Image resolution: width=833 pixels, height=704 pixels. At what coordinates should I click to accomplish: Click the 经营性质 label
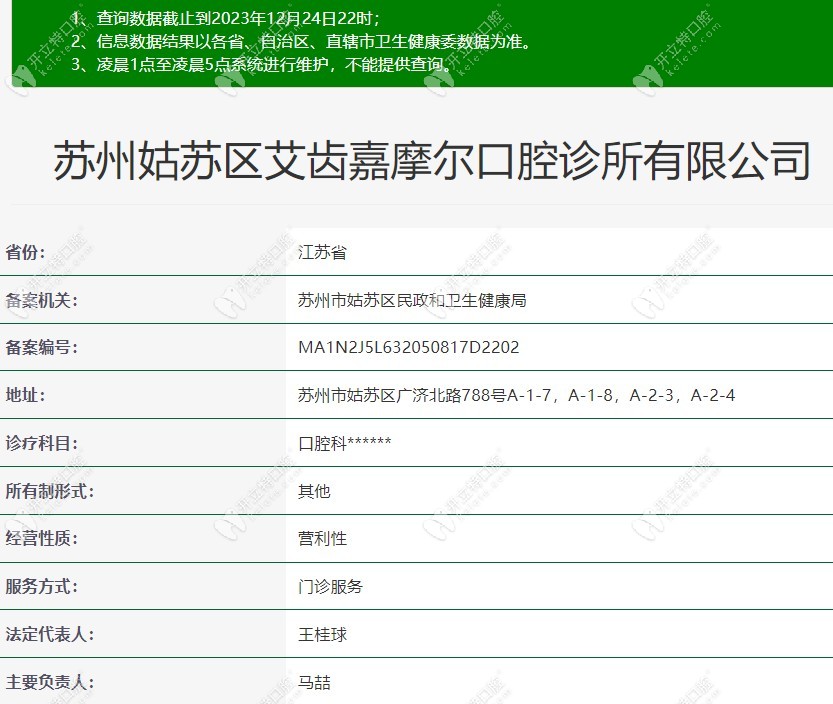[41, 538]
